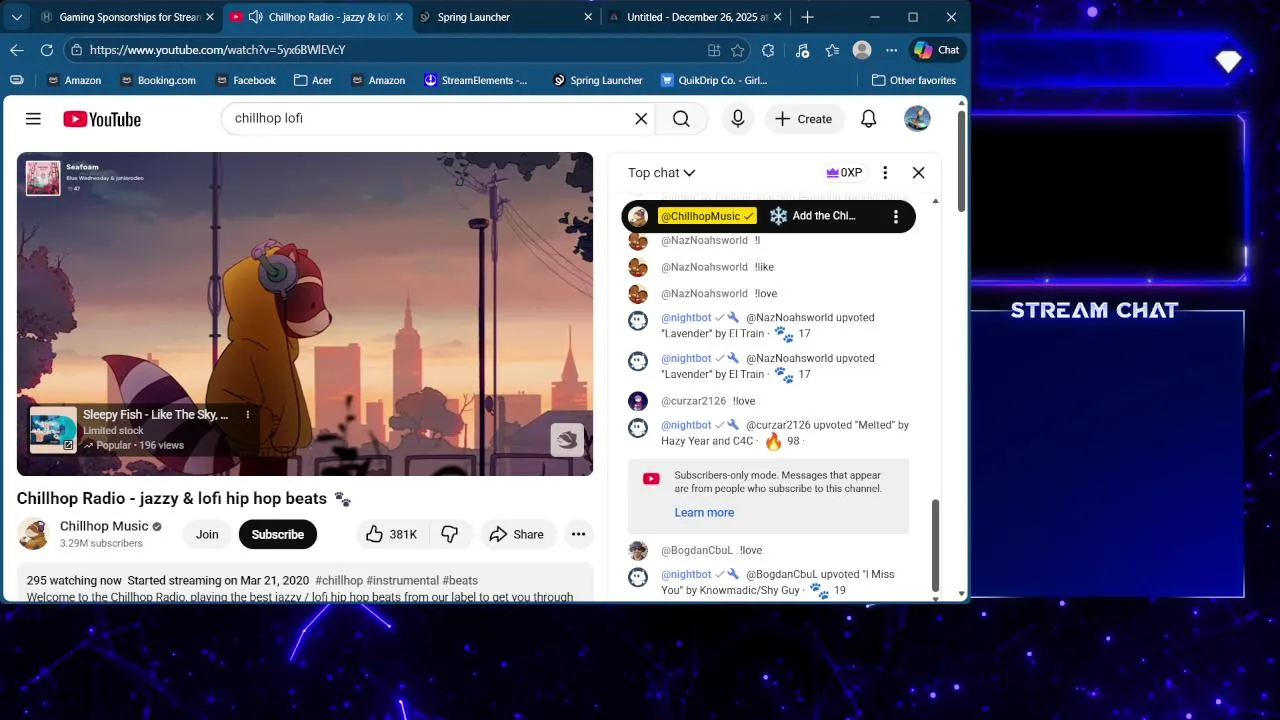Close the live chat panel
The width and height of the screenshot is (1280, 720).
click(x=919, y=172)
